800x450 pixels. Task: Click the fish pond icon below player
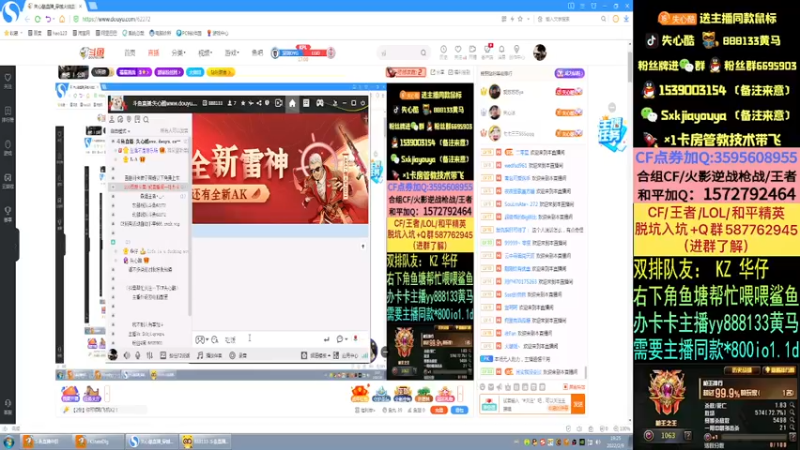click(381, 393)
